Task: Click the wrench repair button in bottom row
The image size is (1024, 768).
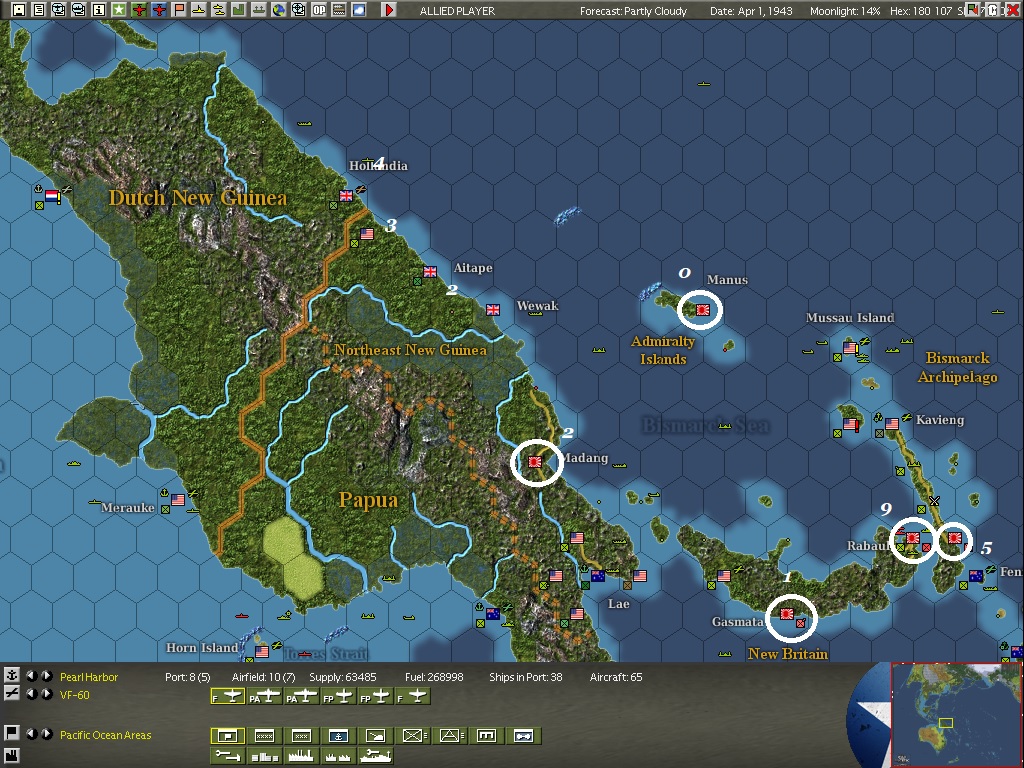Action: 228,756
